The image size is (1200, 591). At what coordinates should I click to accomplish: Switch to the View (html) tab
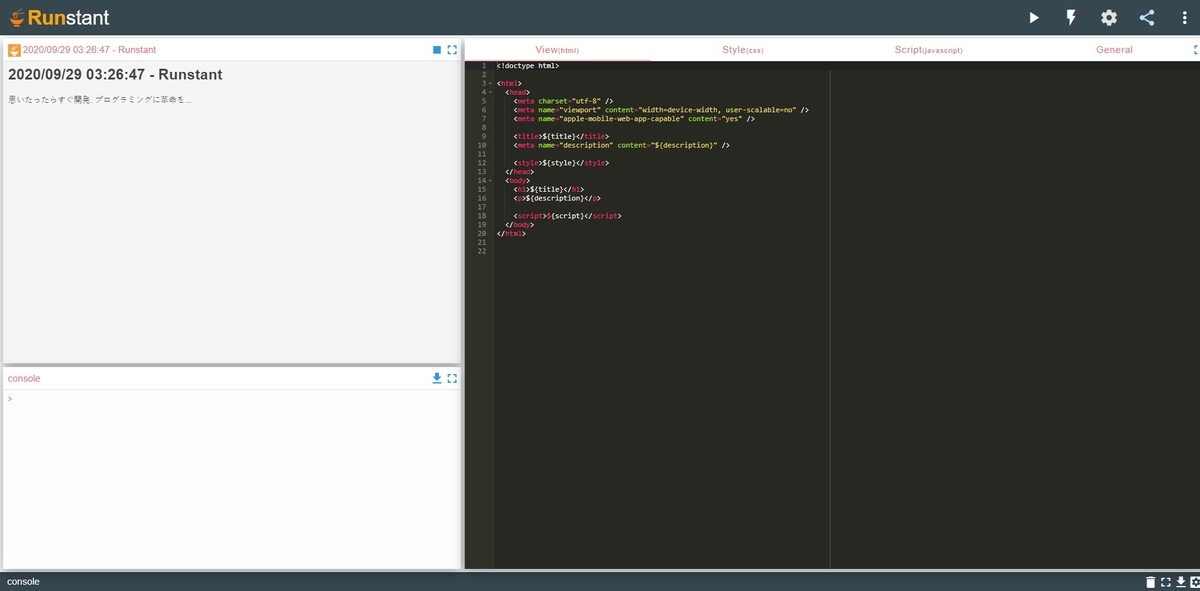click(557, 49)
